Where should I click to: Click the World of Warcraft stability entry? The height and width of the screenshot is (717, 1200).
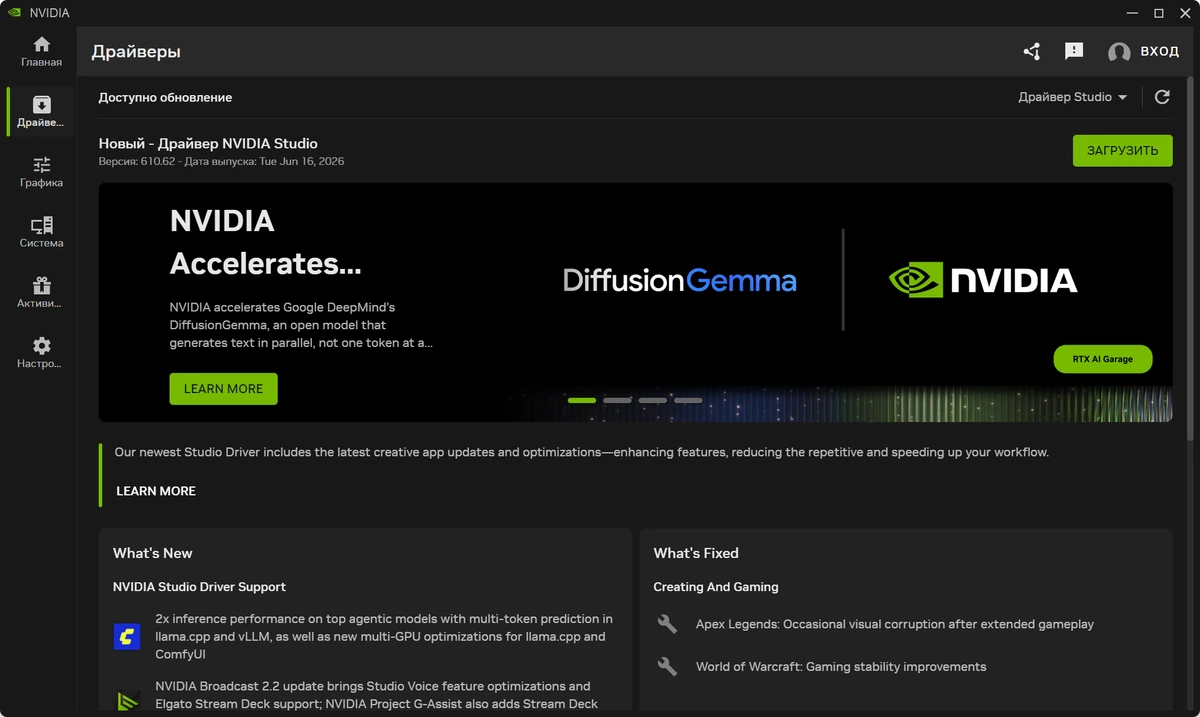841,667
